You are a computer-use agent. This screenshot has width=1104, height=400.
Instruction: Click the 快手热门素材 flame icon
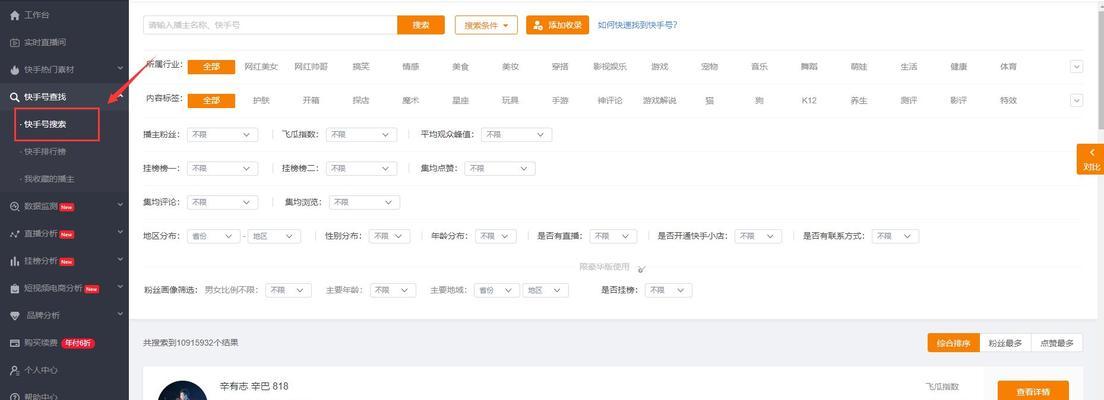tap(15, 70)
